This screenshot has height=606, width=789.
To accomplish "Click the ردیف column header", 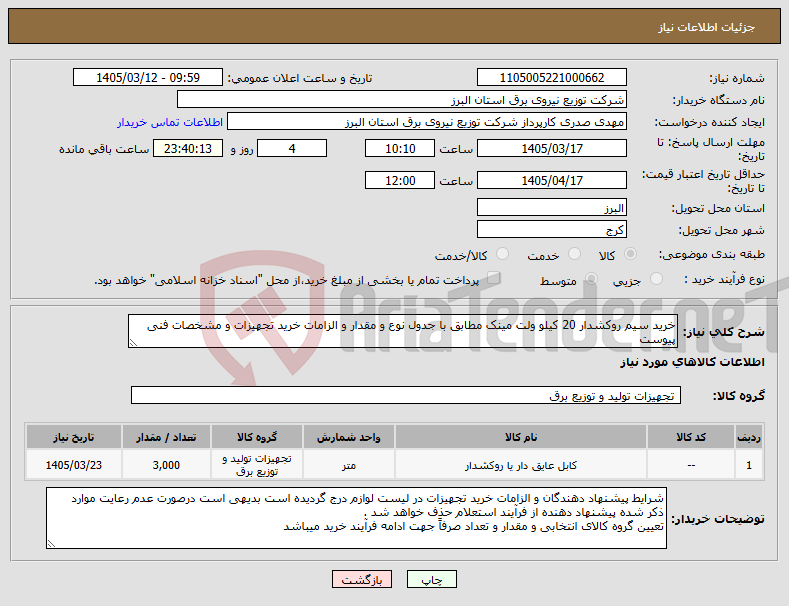I will [749, 437].
